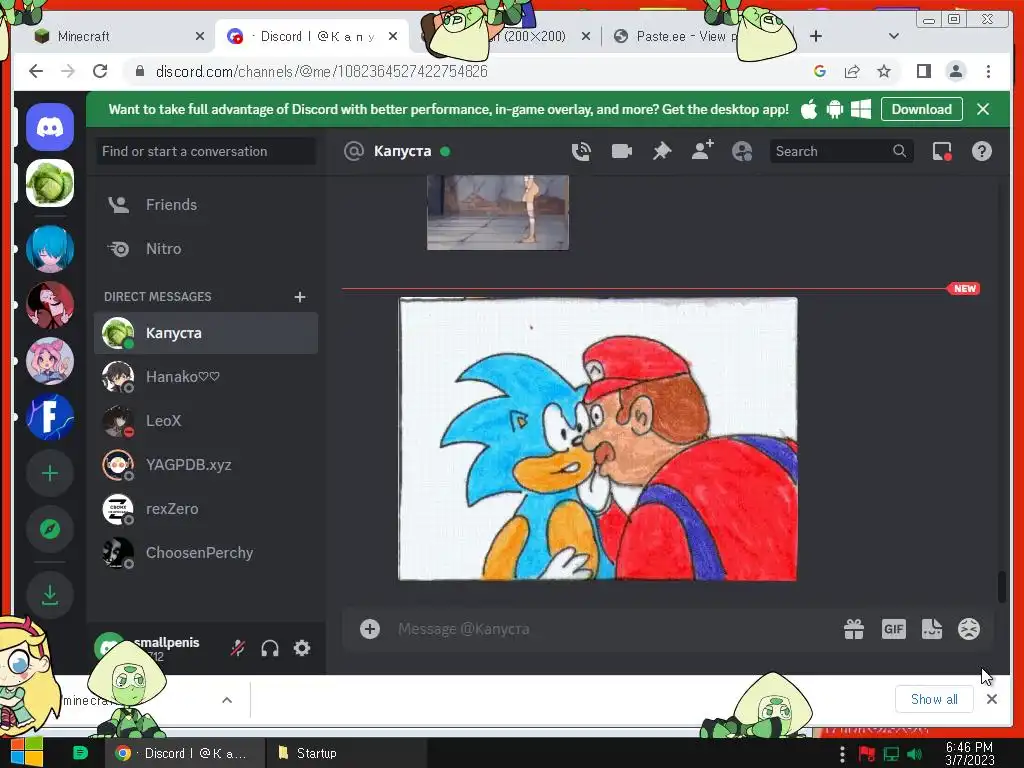Open the rexZero direct message
Image resolution: width=1024 pixels, height=768 pixels.
point(206,509)
